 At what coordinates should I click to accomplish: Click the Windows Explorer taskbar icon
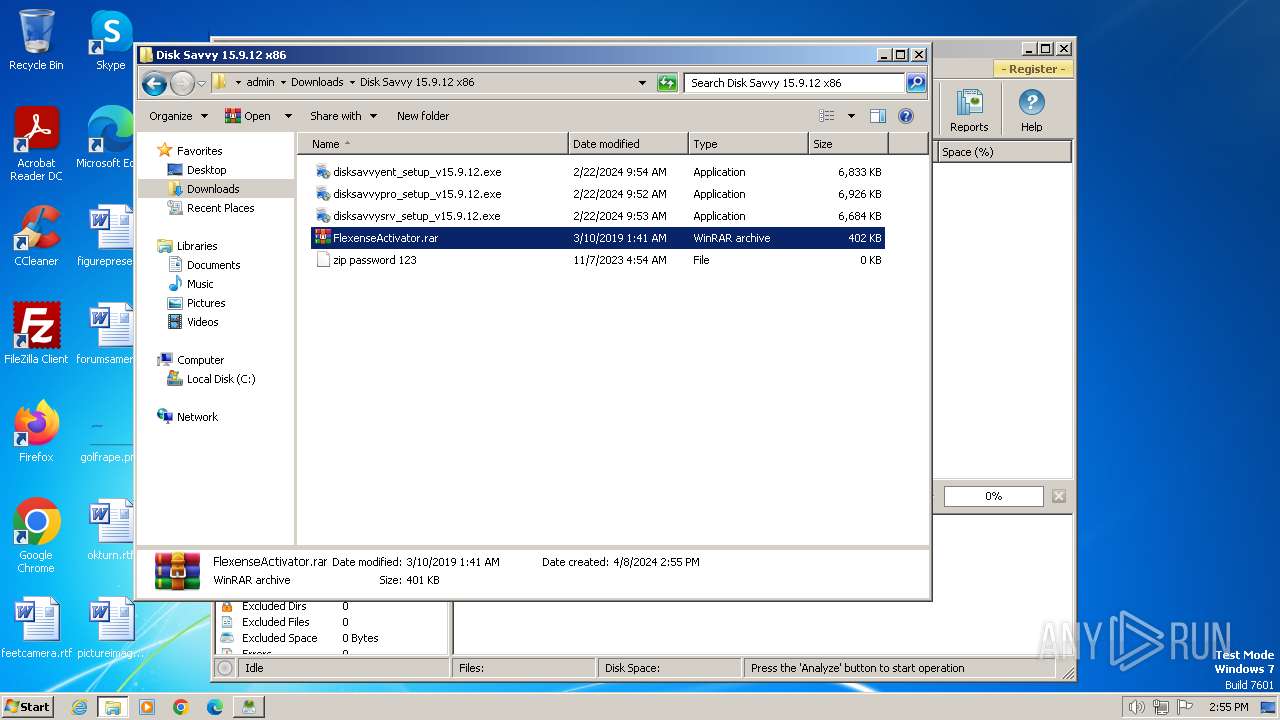click(x=112, y=707)
